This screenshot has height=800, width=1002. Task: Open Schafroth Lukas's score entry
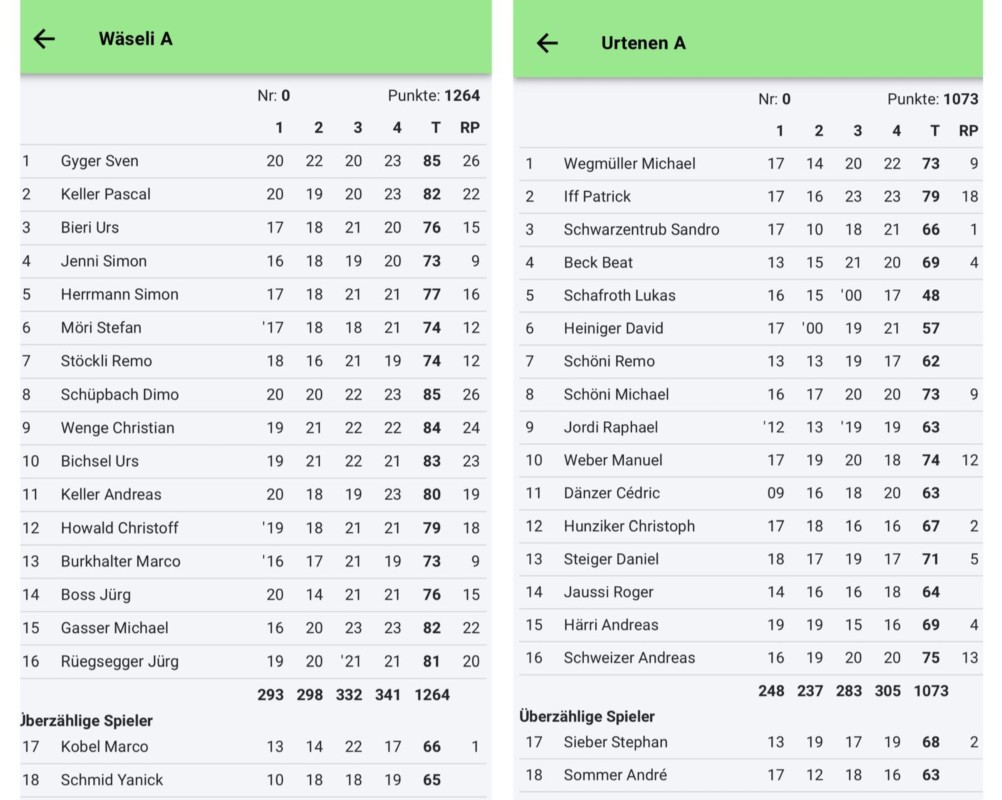click(x=619, y=296)
